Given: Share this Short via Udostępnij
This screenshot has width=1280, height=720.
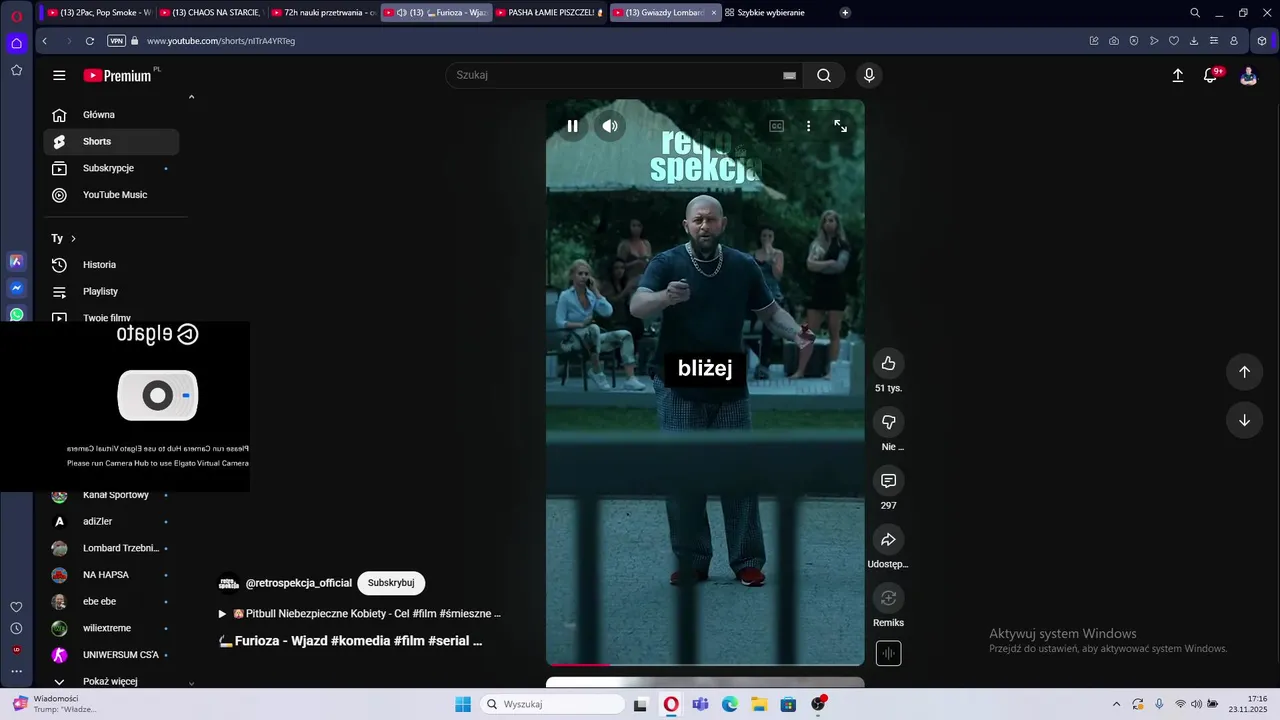Looking at the screenshot, I should pyautogui.click(x=888, y=540).
